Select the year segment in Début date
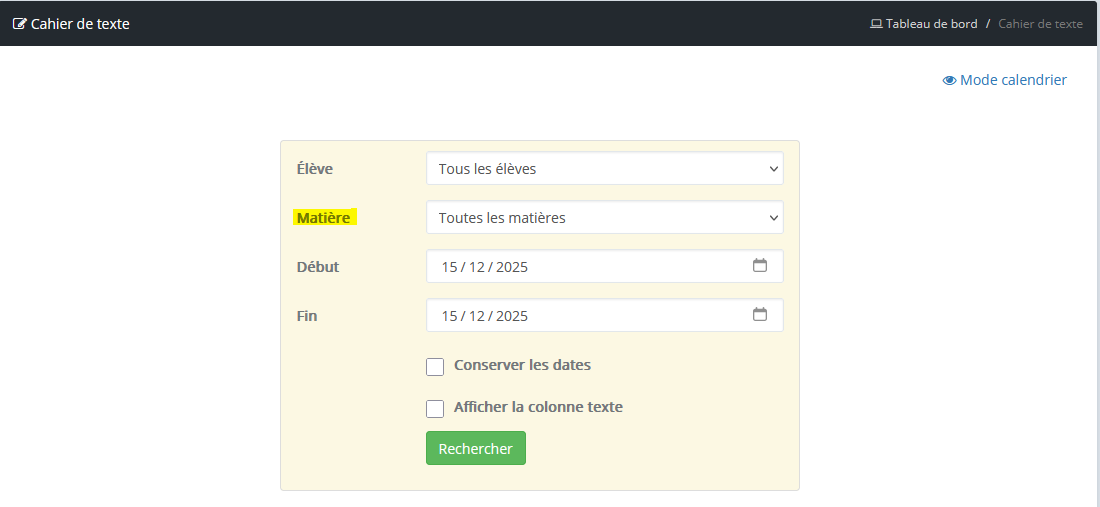 511,267
